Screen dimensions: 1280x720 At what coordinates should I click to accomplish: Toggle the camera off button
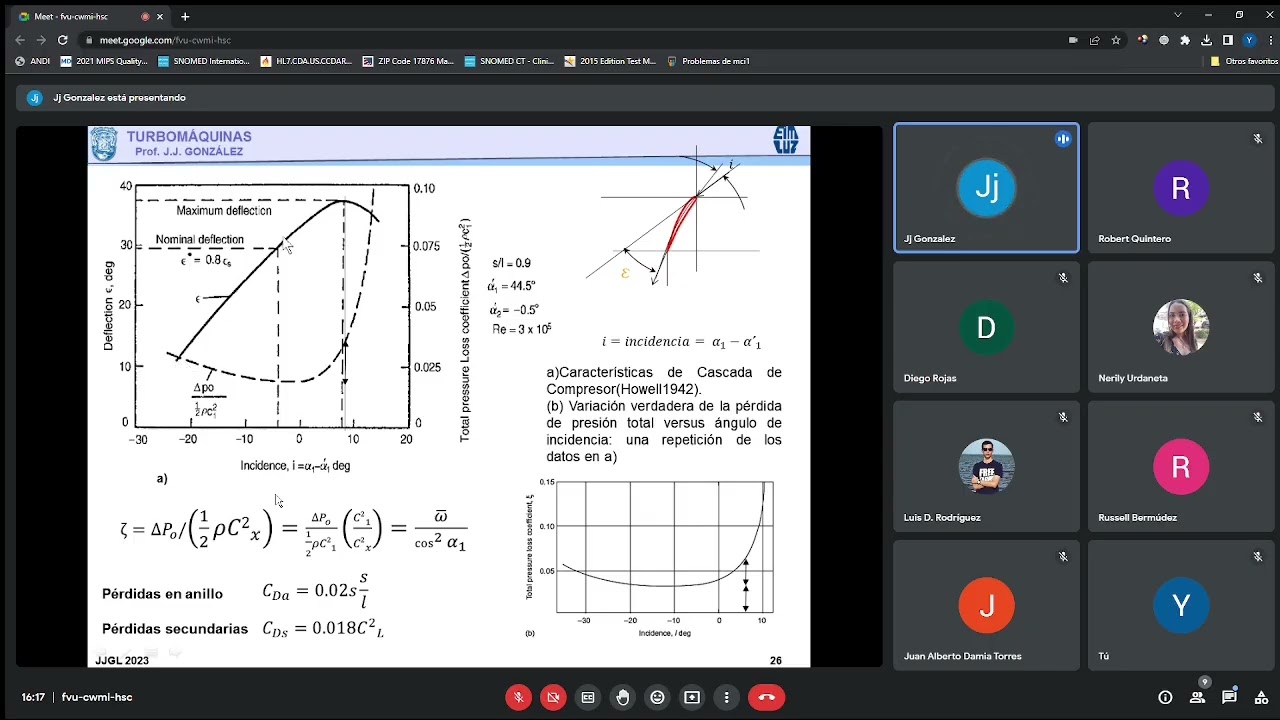(553, 698)
